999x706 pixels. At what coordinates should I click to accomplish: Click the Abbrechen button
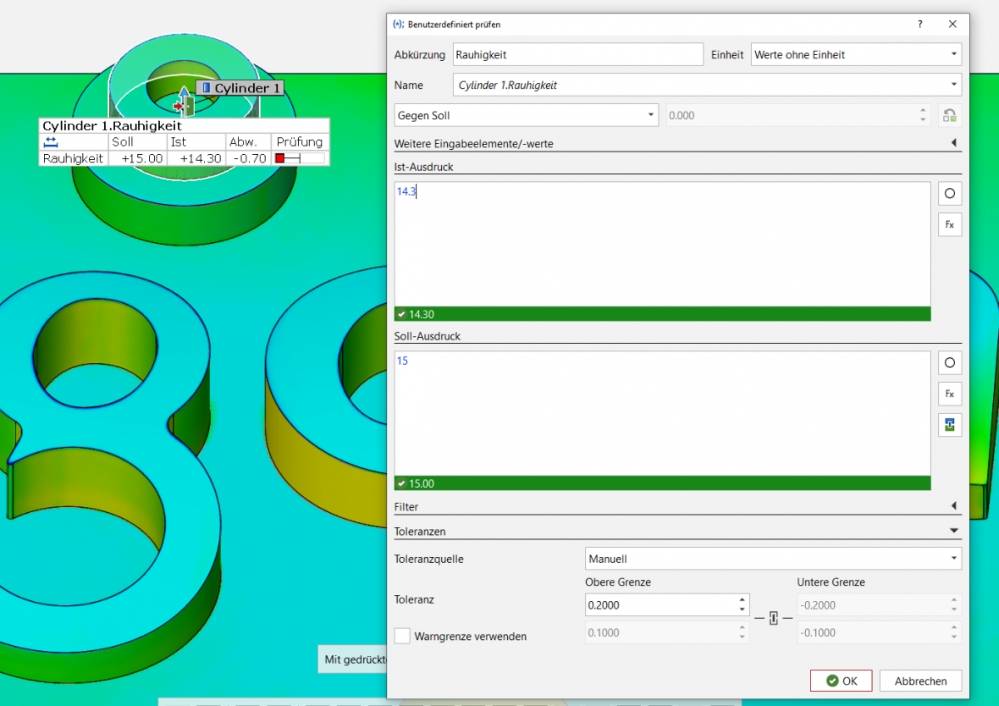[x=921, y=681]
